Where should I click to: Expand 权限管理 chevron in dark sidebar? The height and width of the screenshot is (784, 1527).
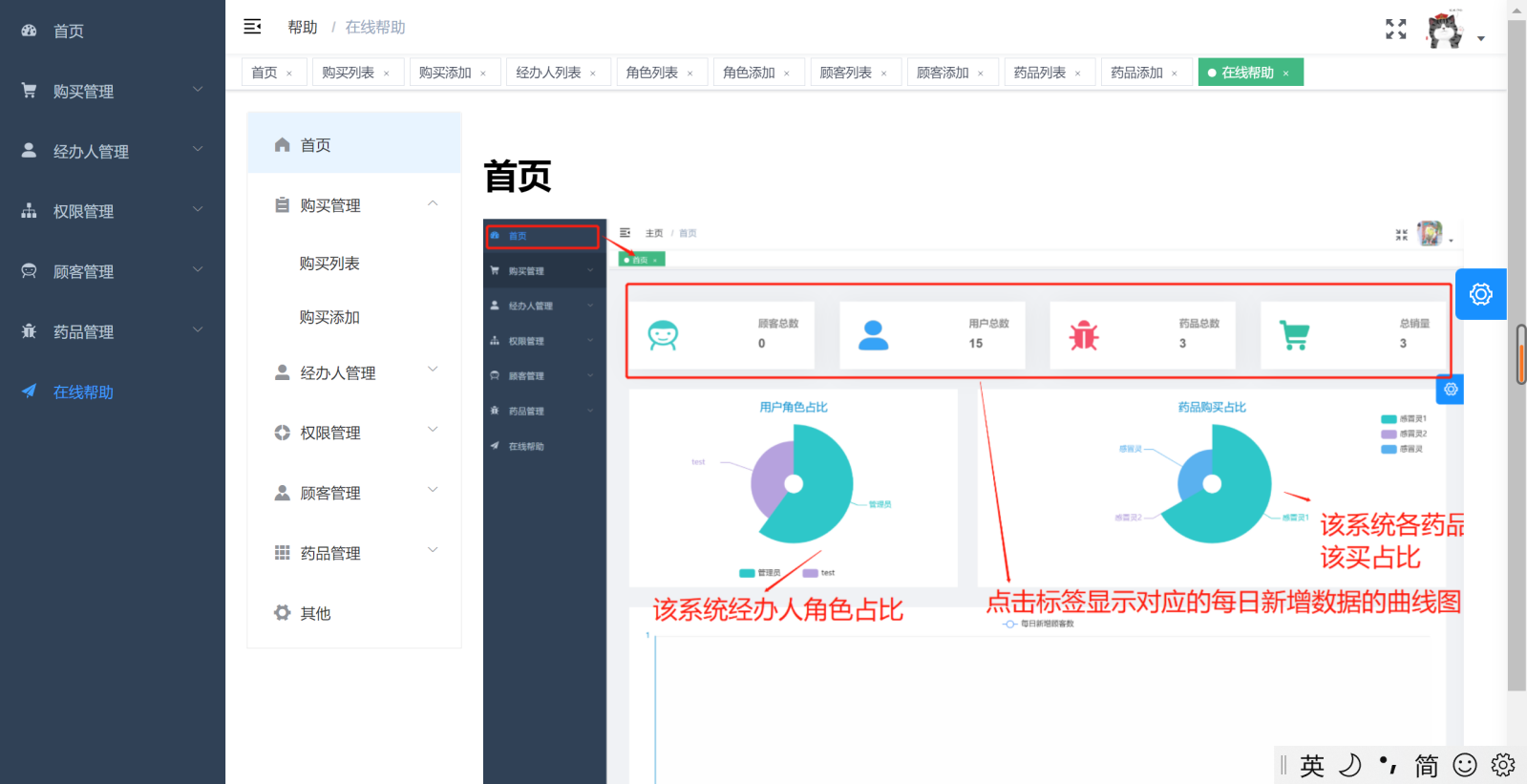[x=198, y=210]
